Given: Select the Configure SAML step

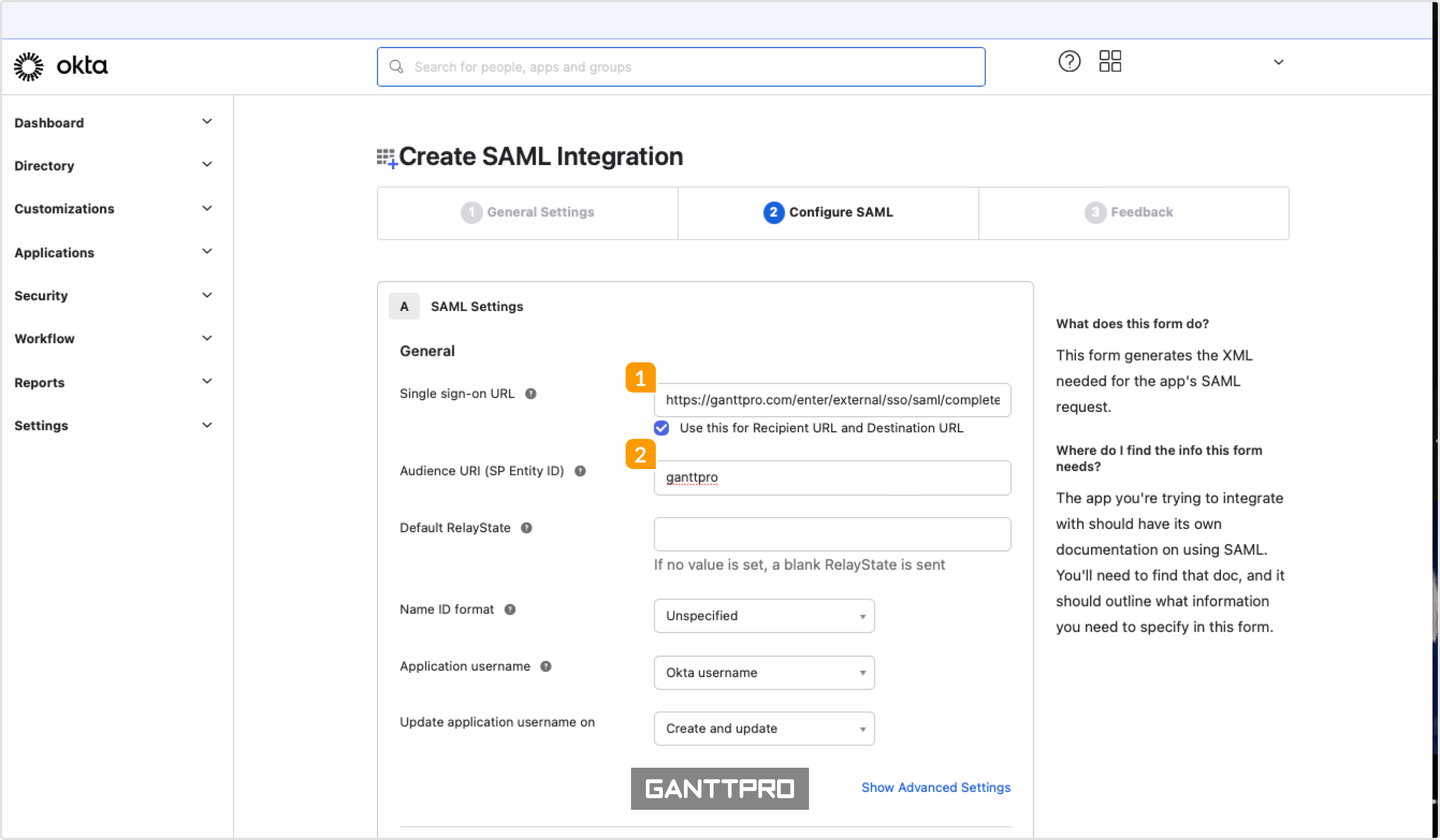Looking at the screenshot, I should (828, 212).
